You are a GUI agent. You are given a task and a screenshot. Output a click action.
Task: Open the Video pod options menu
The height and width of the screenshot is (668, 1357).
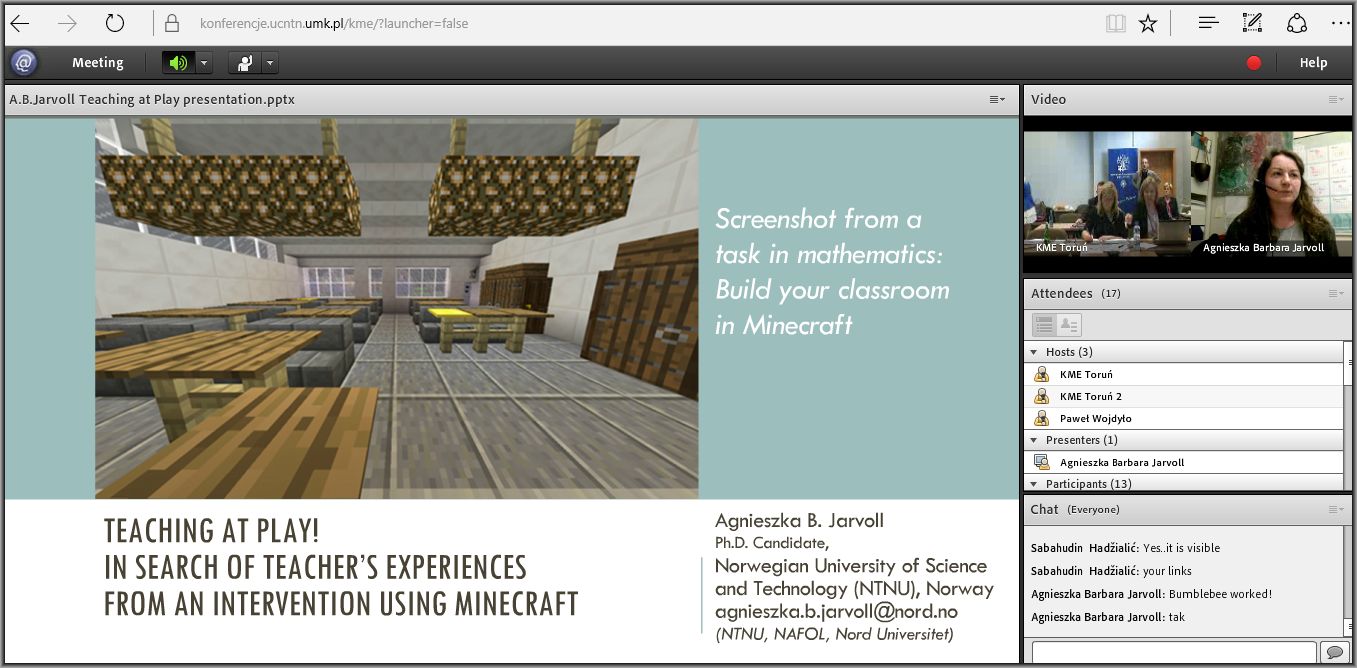[1337, 99]
